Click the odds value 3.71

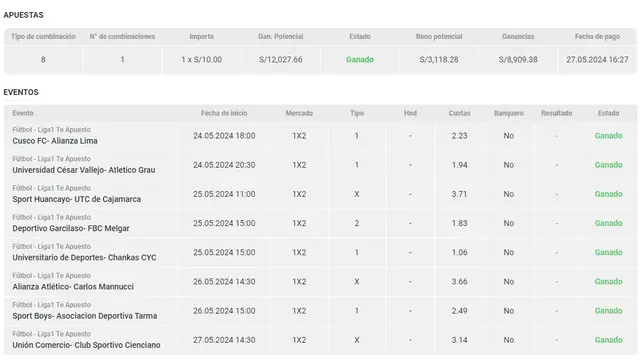point(459,194)
